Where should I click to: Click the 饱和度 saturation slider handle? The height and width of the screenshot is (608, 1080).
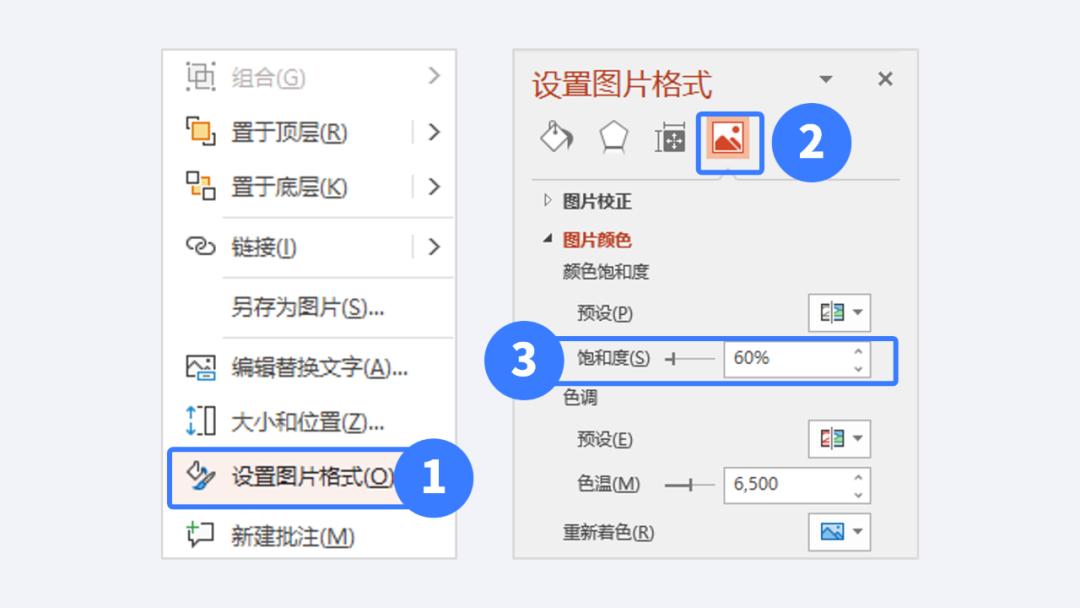[x=676, y=358]
